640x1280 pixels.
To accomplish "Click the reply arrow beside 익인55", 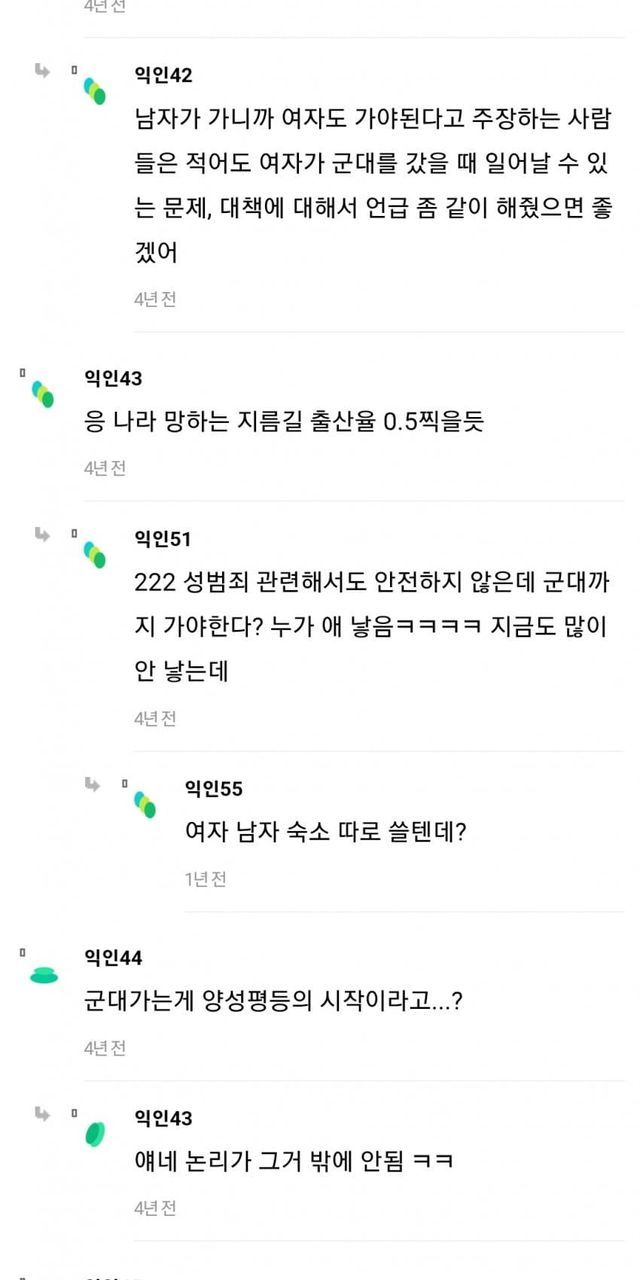I will 92,784.
